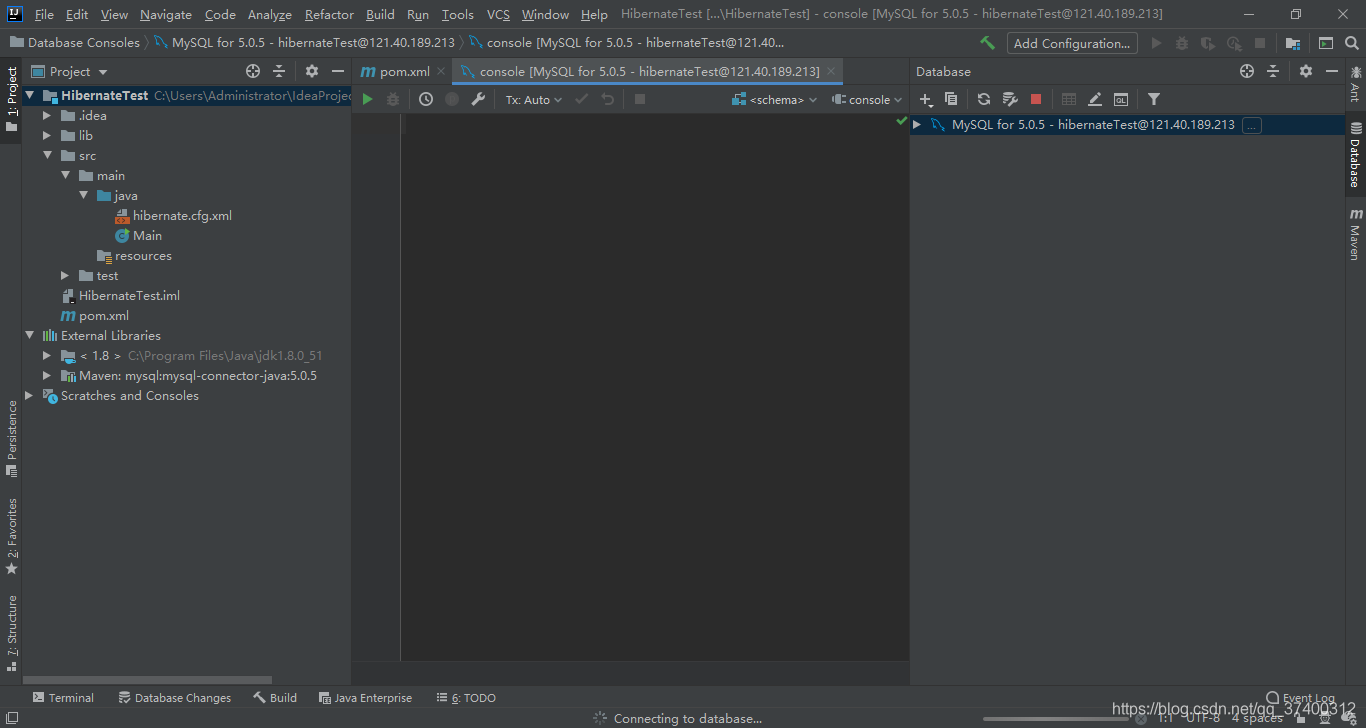Viewport: 1366px width, 728px height.
Task: Select the Main class file
Action: click(x=138, y=235)
